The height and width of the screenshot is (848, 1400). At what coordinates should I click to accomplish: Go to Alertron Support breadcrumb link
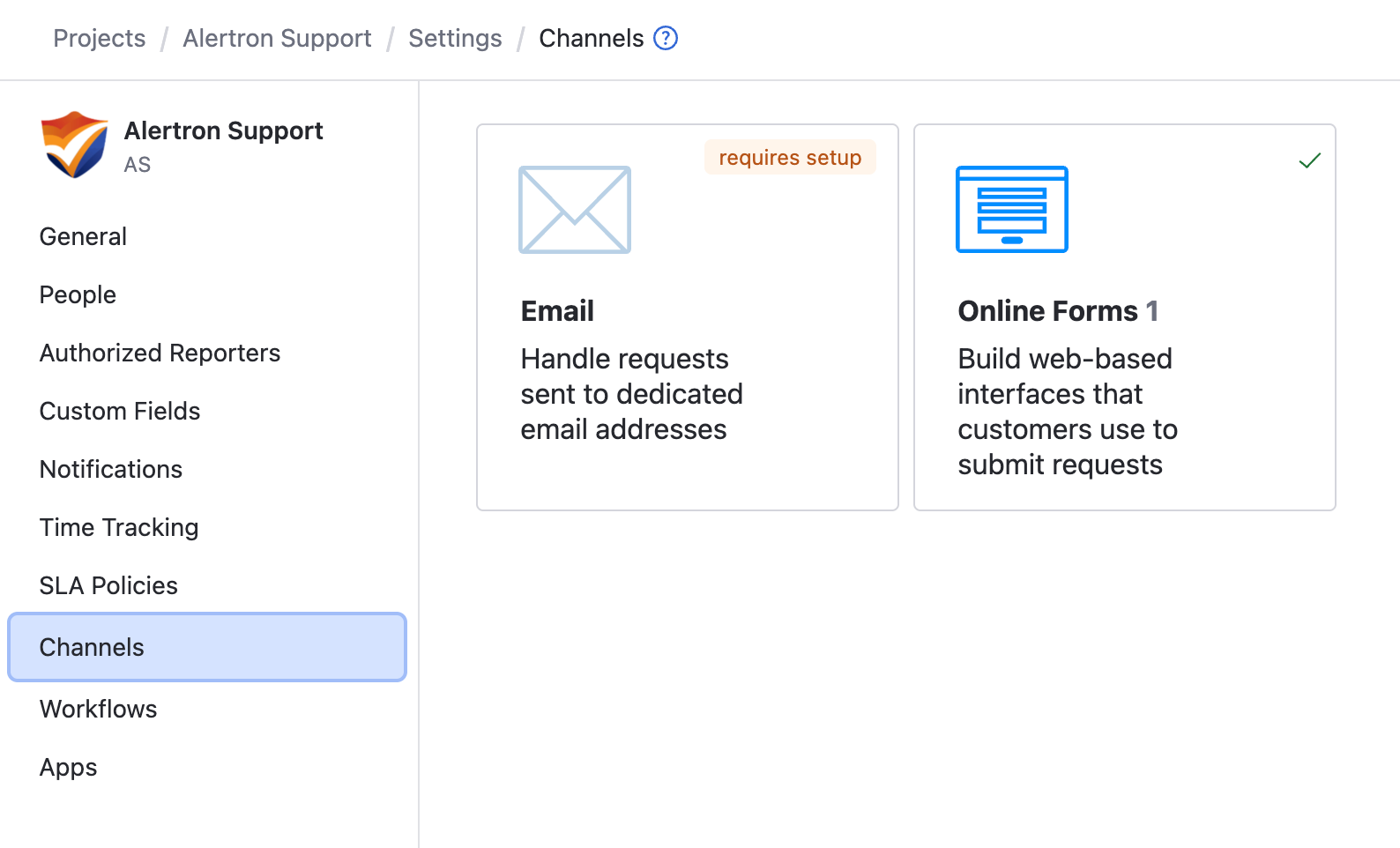pyautogui.click(x=277, y=38)
